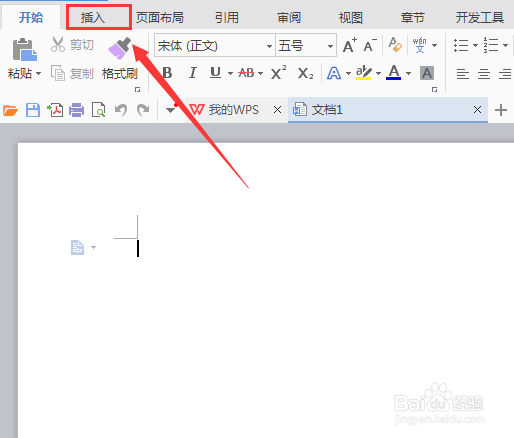Increase font size with A+ icon

(x=350, y=45)
